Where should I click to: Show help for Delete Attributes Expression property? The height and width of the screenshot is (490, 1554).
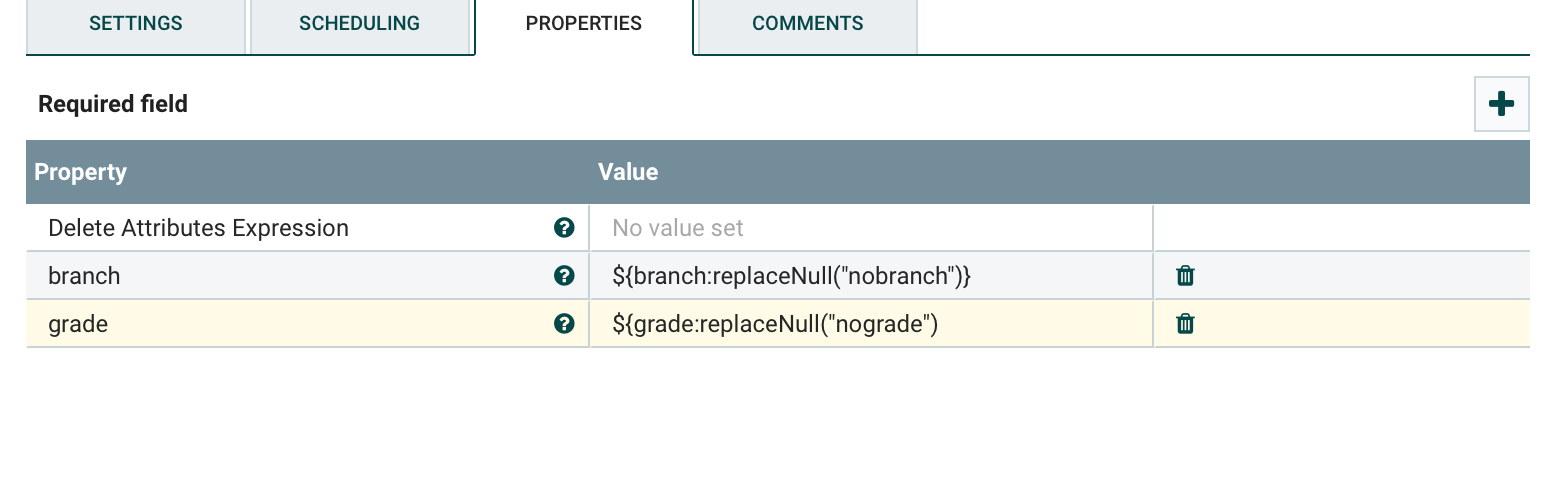564,228
